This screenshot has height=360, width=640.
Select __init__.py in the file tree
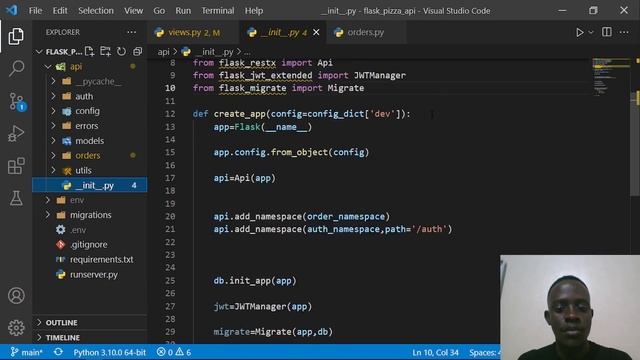(90, 185)
